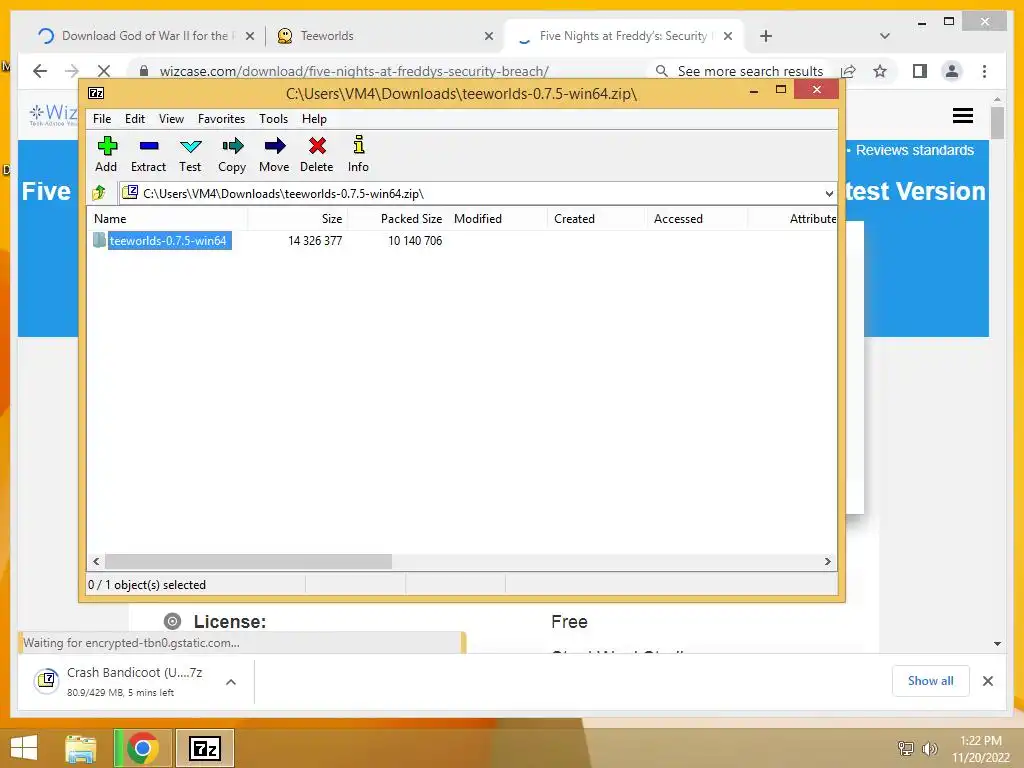Open Chrome tab search chevron
The image size is (1024, 768).
885,36
